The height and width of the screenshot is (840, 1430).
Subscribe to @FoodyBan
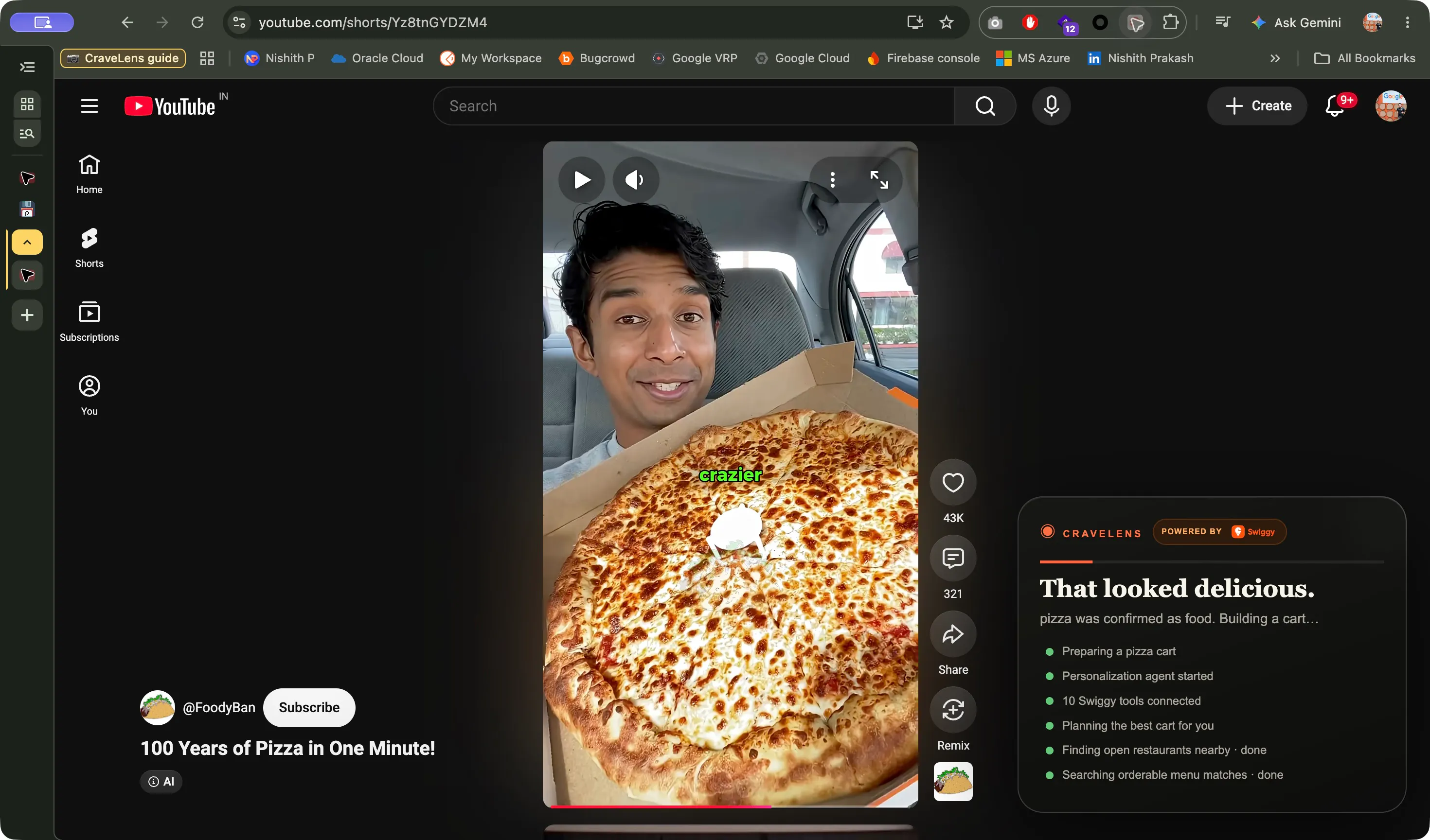tap(309, 707)
